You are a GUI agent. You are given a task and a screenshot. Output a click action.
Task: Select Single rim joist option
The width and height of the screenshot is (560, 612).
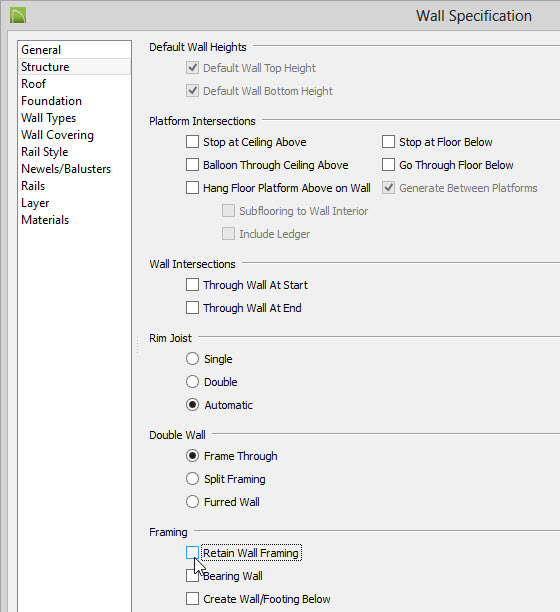tap(192, 359)
